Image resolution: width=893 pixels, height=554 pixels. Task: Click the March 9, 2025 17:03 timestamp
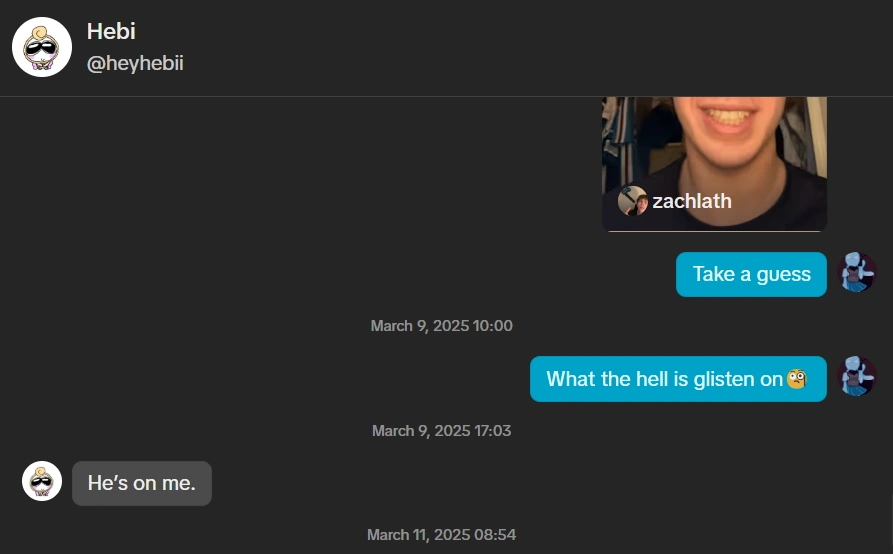(x=441, y=430)
